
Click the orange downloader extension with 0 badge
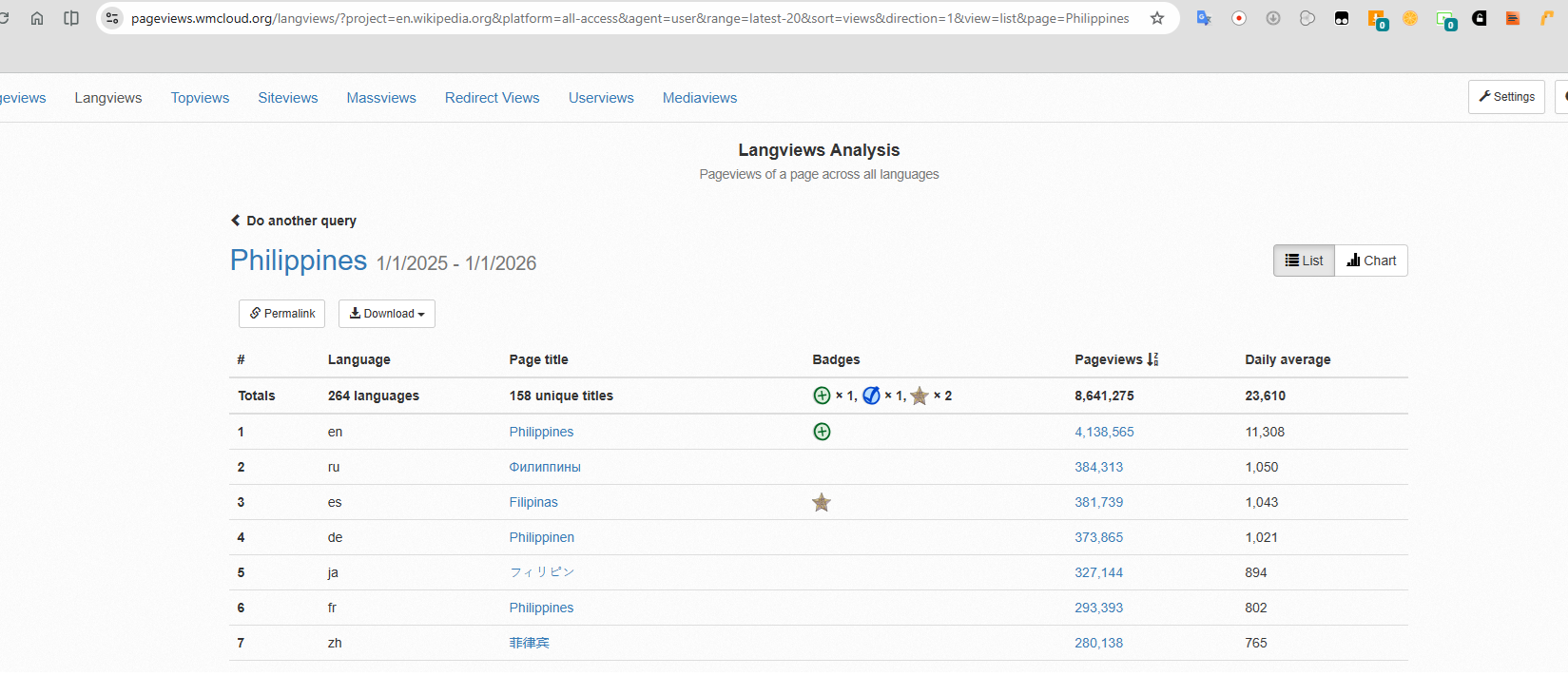(x=1377, y=19)
